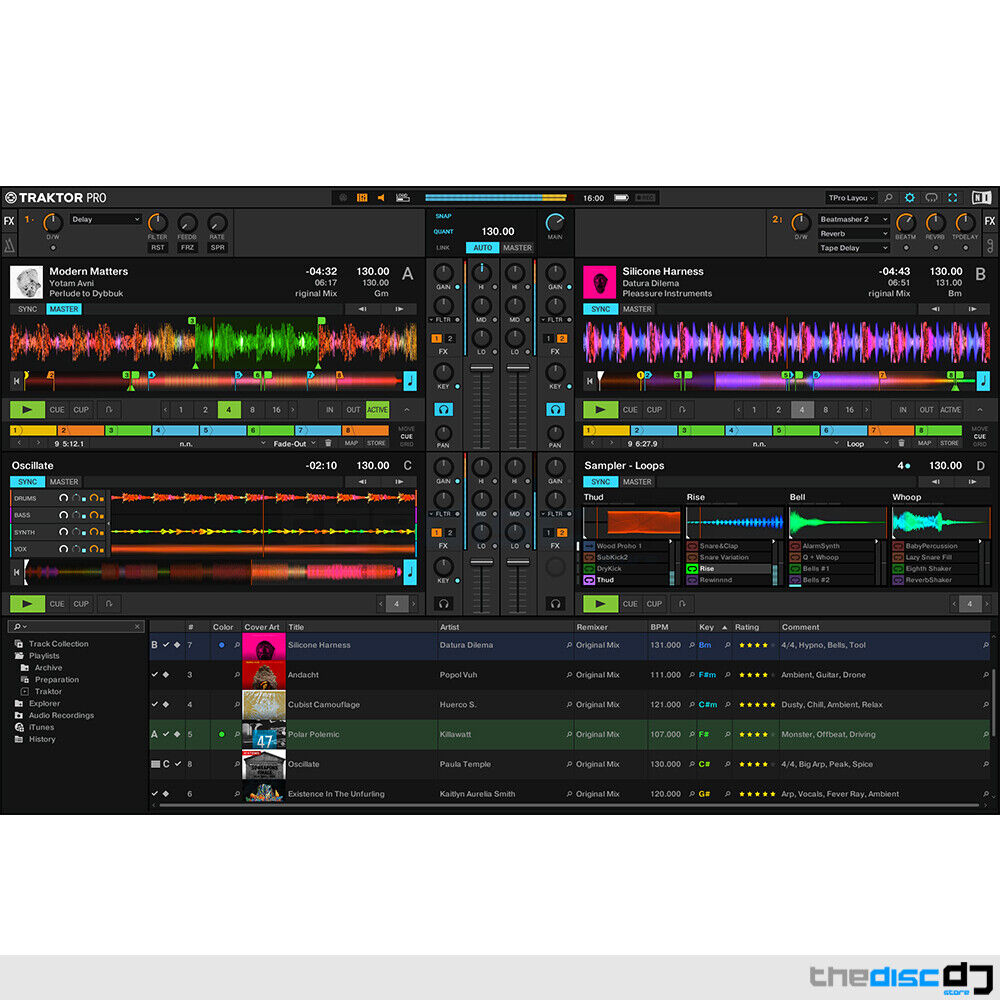Image resolution: width=1000 pixels, height=1000 pixels.
Task: Click the browser search field
Action: (77, 627)
